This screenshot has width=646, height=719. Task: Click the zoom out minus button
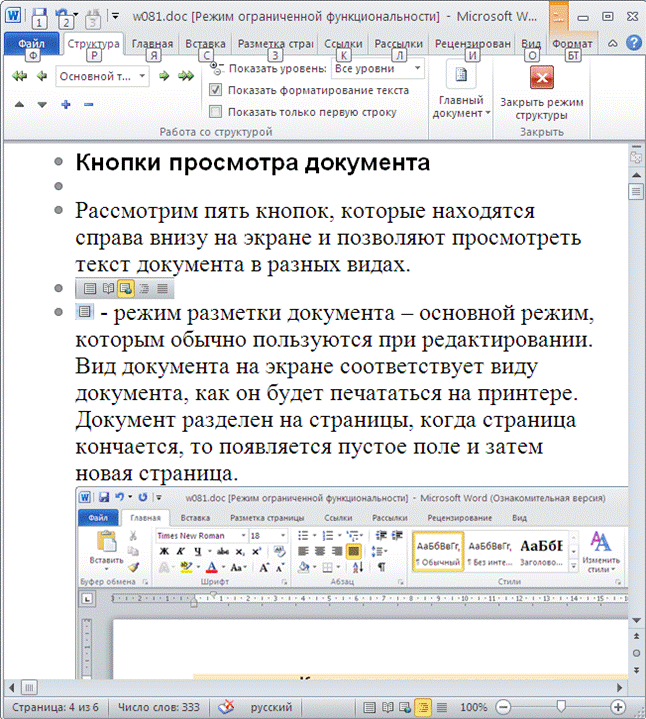coord(503,707)
